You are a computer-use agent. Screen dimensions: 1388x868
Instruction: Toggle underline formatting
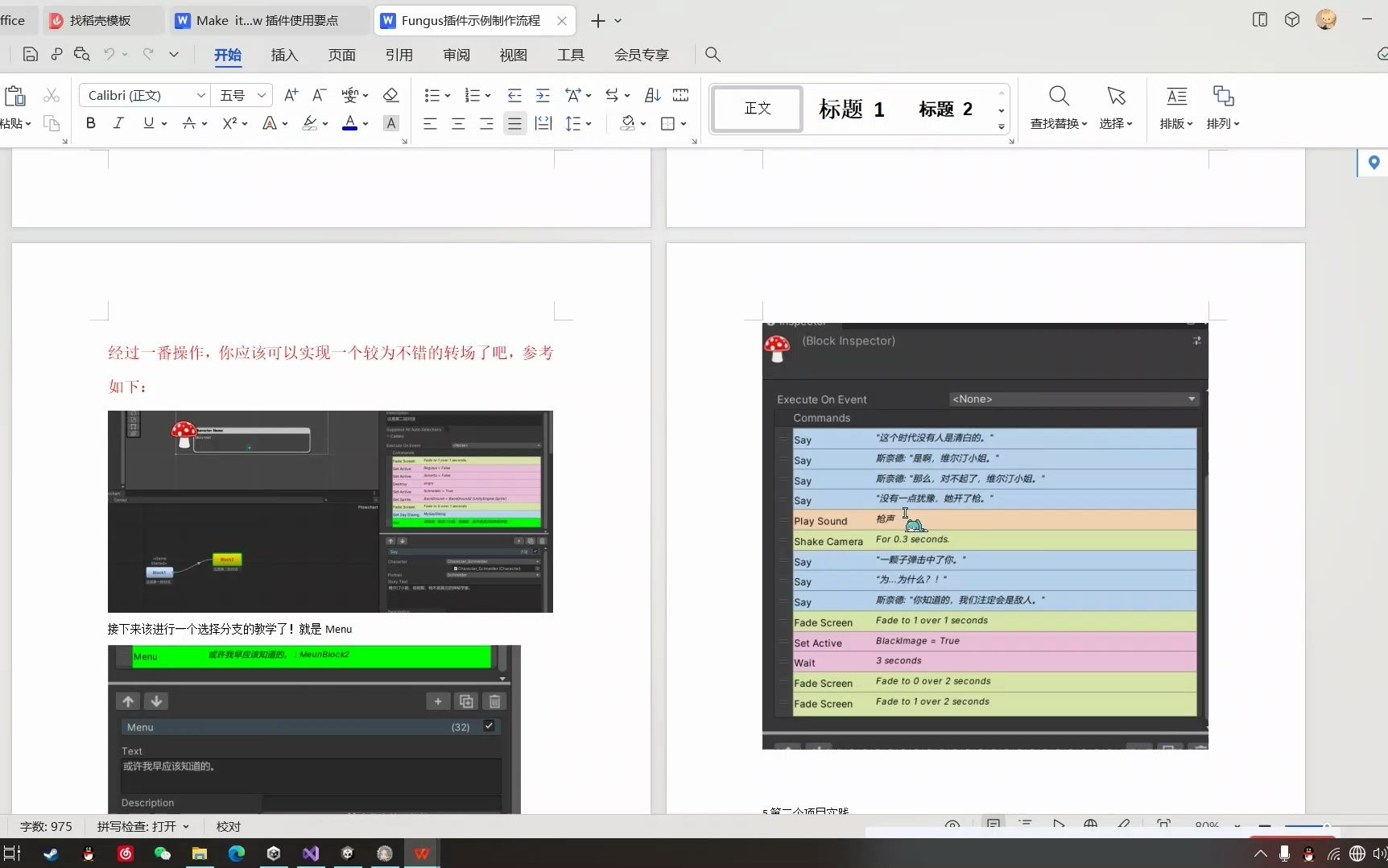pos(148,123)
